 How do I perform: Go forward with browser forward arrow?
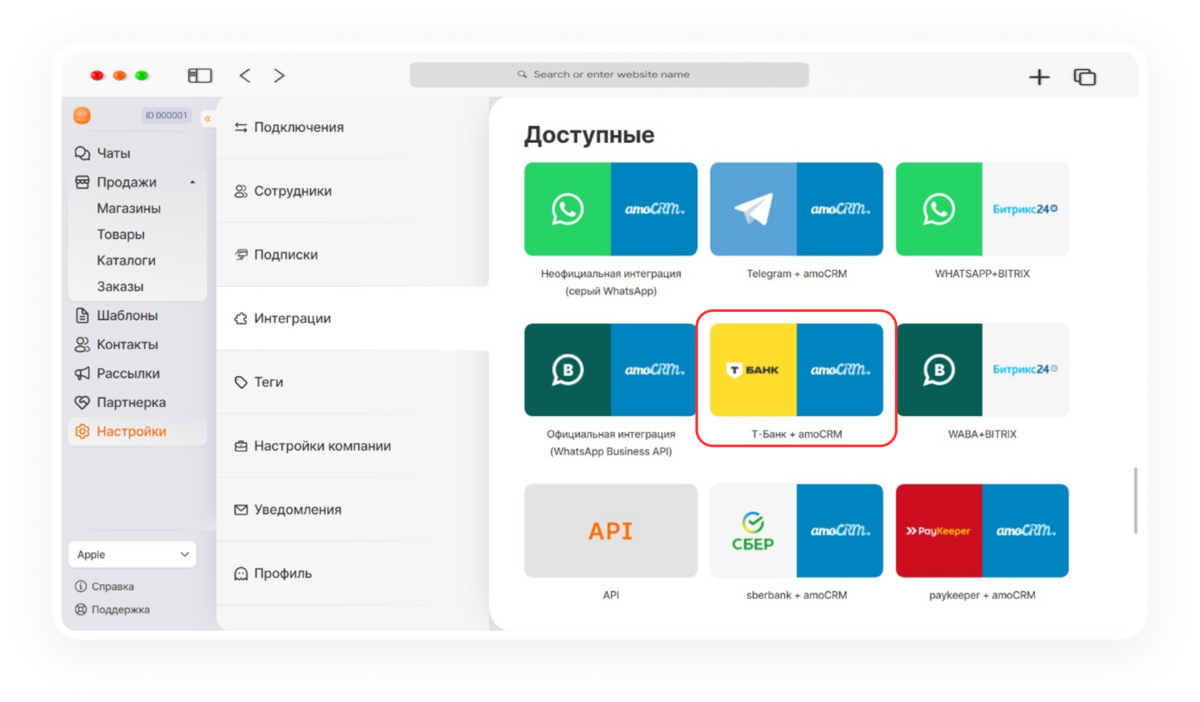pos(279,75)
